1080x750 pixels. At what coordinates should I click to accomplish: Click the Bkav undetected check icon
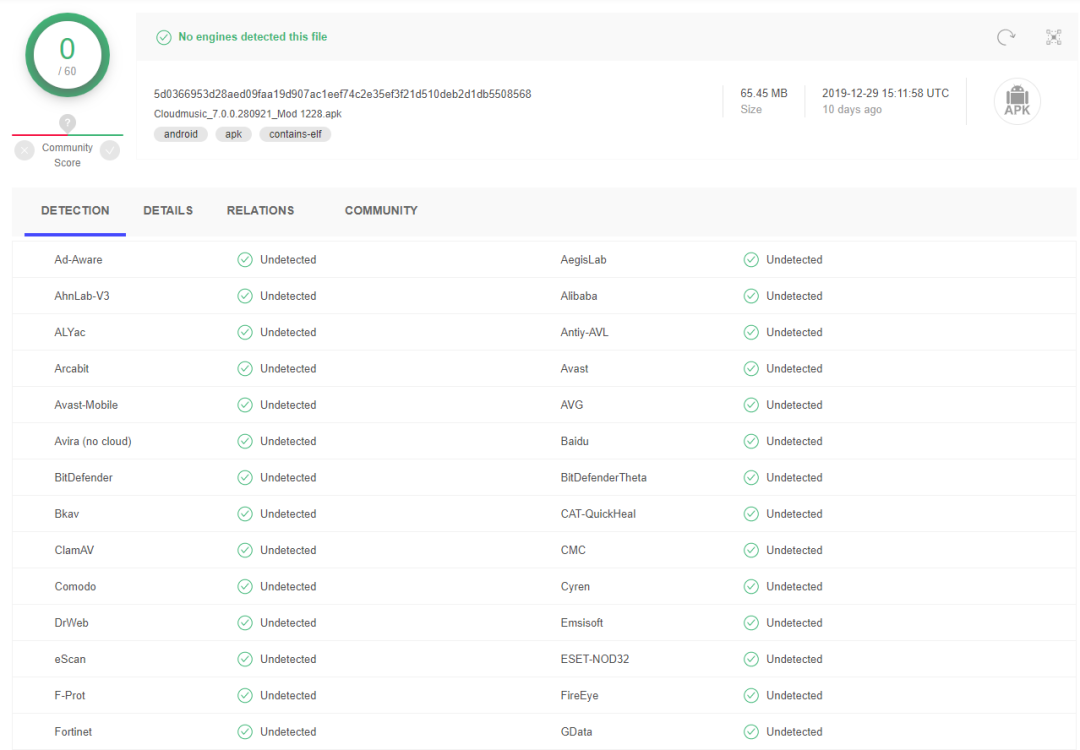point(245,514)
